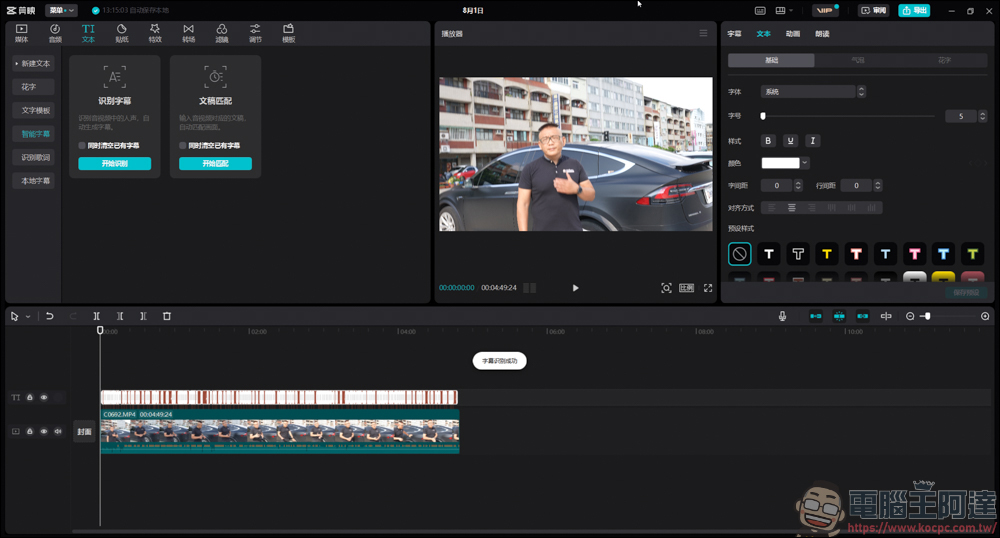1000x538 pixels.
Task: Enter fullscreen preview in the player
Action: (x=708, y=288)
